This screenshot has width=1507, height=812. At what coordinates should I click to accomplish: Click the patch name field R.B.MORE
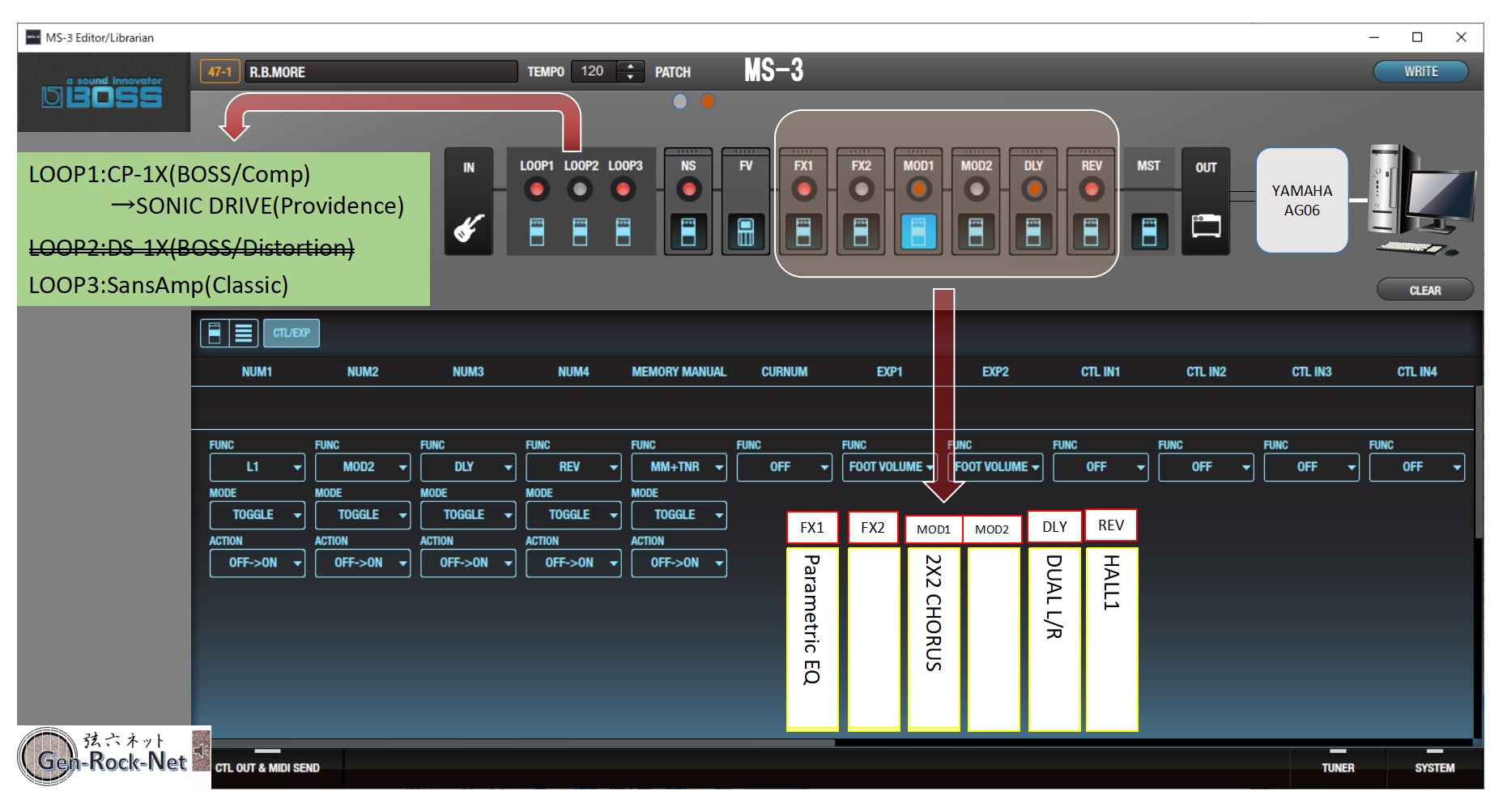(x=381, y=71)
